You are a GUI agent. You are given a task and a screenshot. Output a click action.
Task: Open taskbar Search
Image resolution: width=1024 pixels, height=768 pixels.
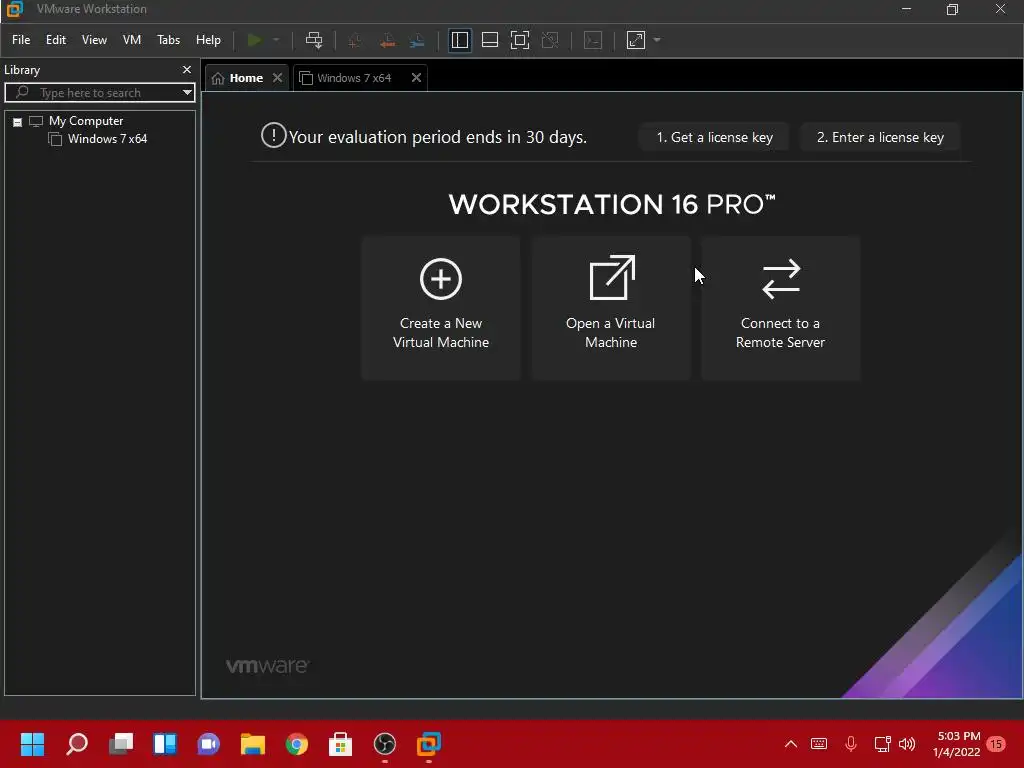(x=76, y=744)
